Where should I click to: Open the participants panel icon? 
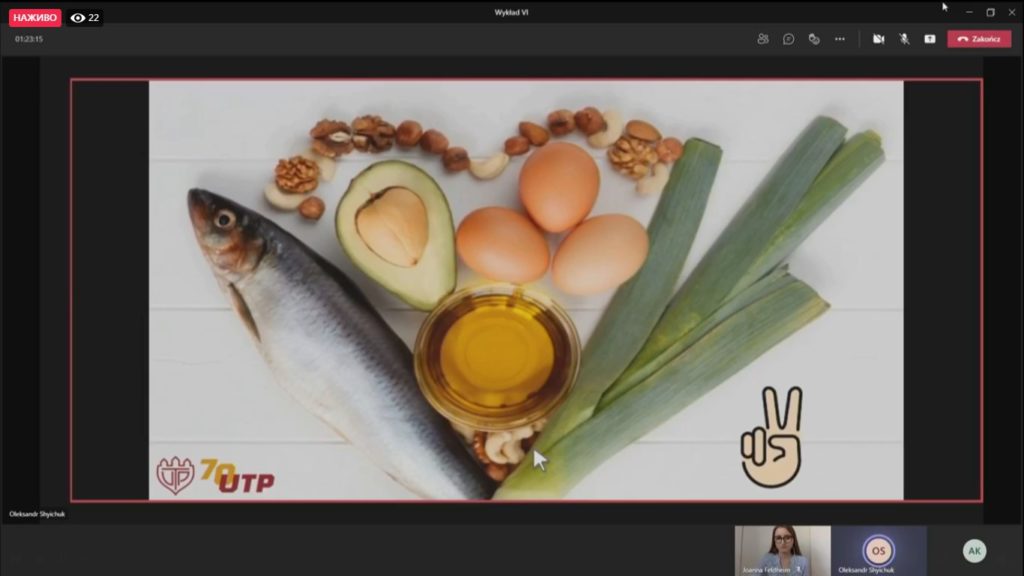(763, 39)
